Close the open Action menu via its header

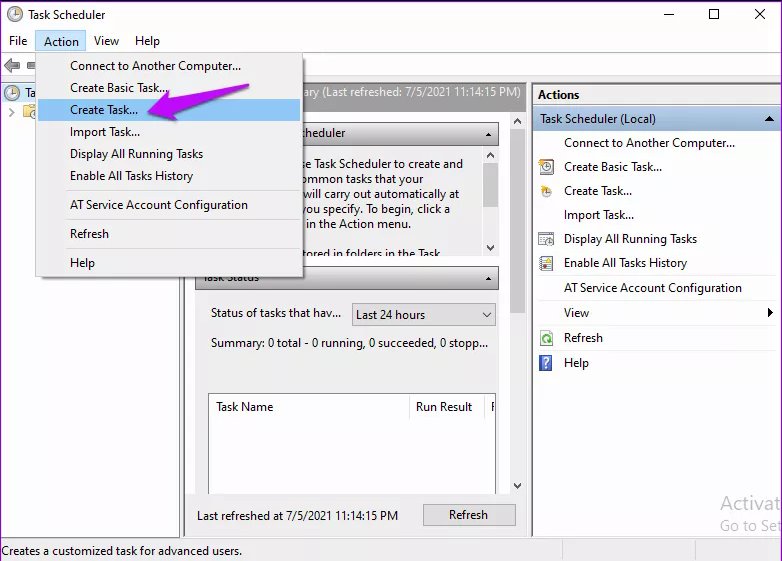click(x=61, y=41)
